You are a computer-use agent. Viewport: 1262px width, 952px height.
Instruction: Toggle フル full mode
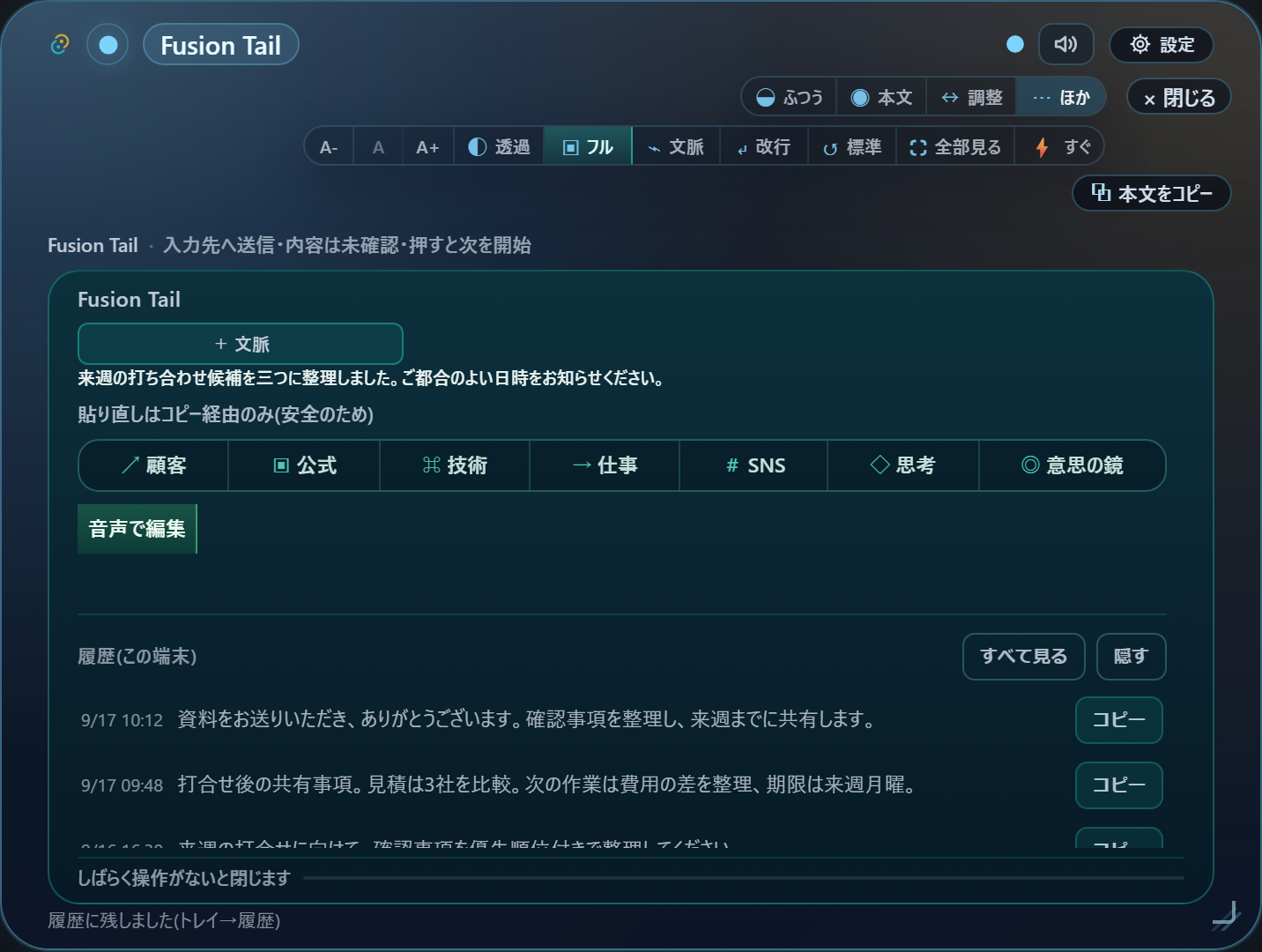coord(588,147)
